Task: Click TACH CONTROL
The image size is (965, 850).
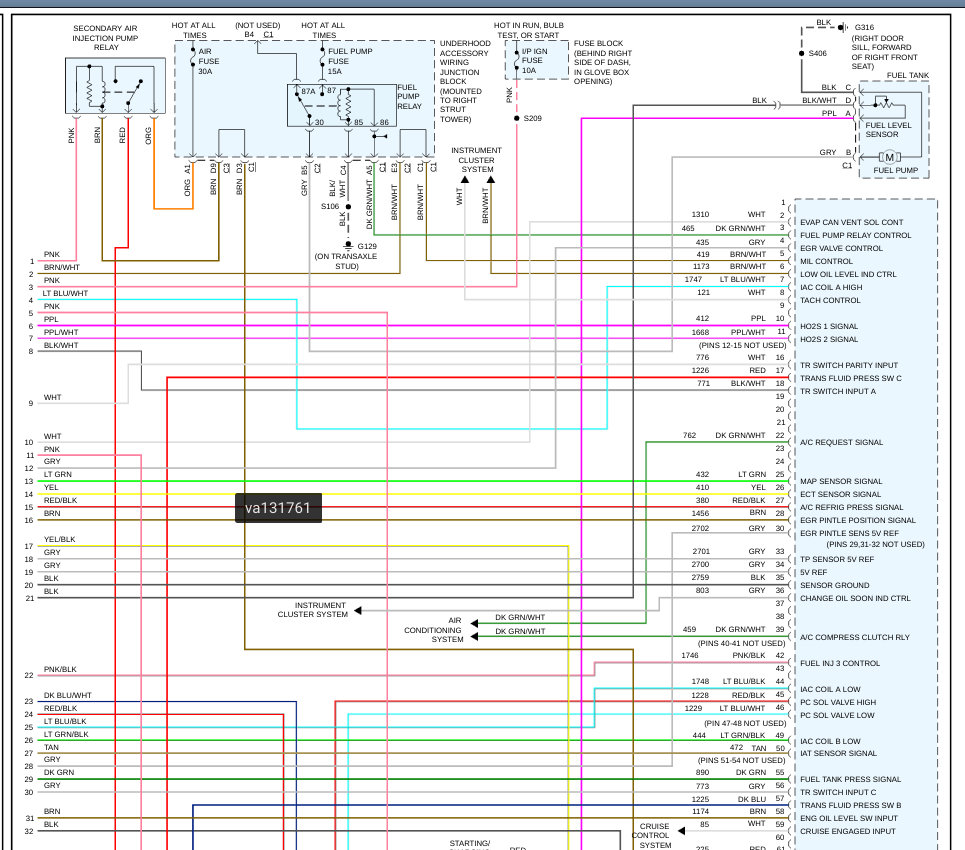Action: (x=830, y=300)
